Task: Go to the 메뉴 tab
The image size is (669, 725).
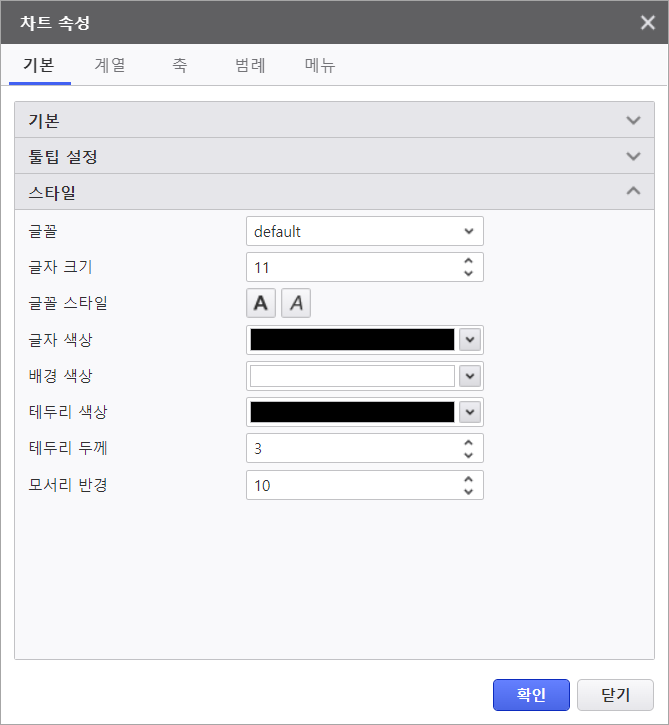Action: 320,66
